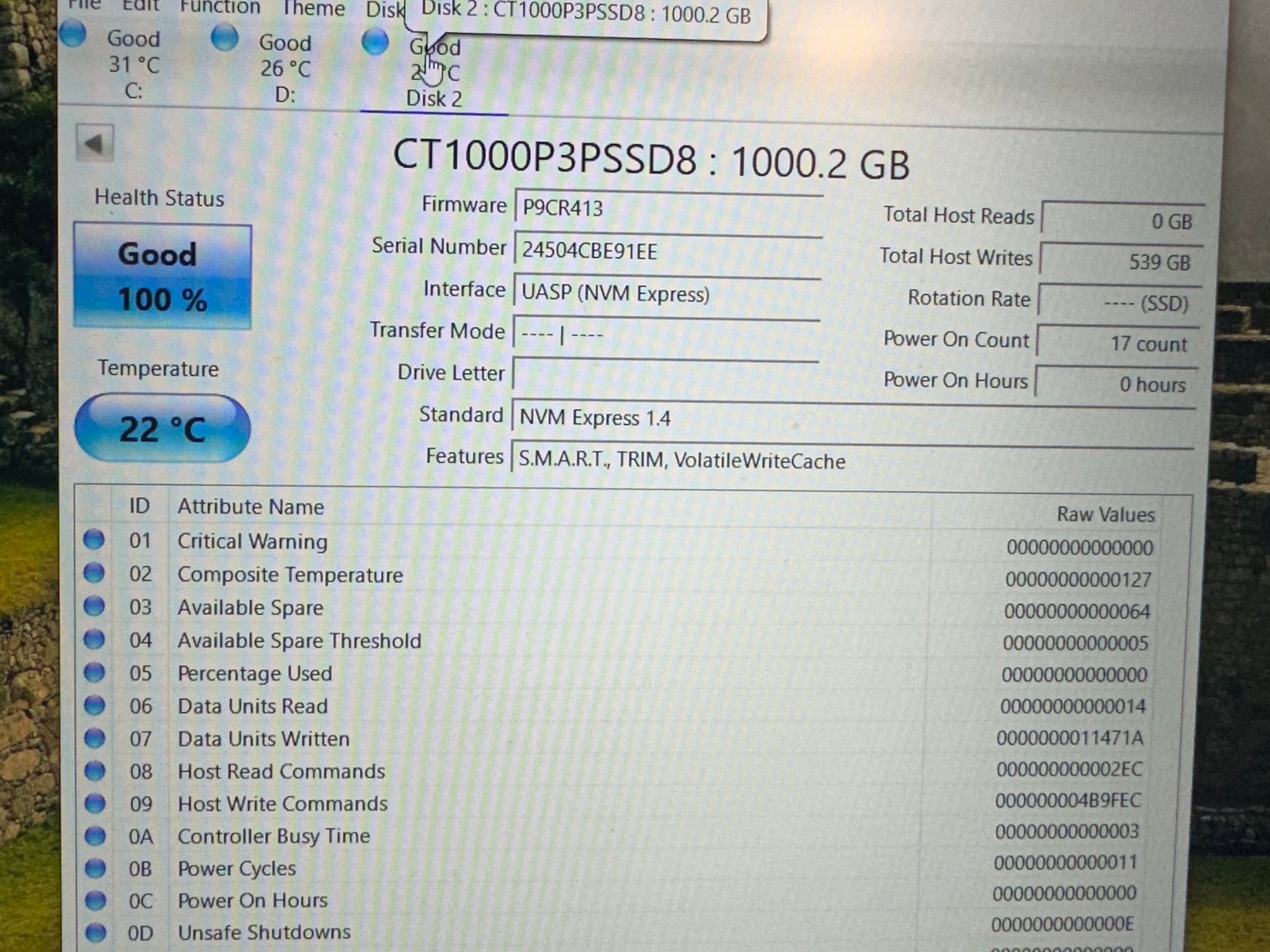Click the Power On Count value 17 count
This screenshot has height=952, width=1270.
[1118, 343]
